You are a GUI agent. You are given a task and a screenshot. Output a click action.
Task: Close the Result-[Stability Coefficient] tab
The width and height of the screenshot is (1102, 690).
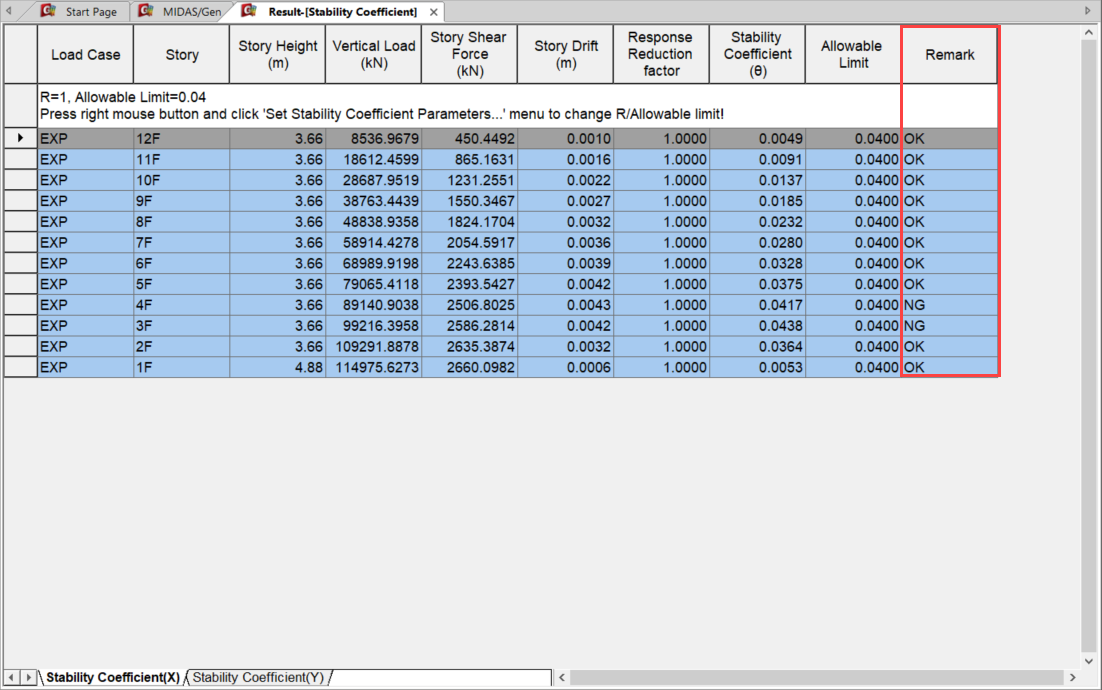pyautogui.click(x=433, y=12)
